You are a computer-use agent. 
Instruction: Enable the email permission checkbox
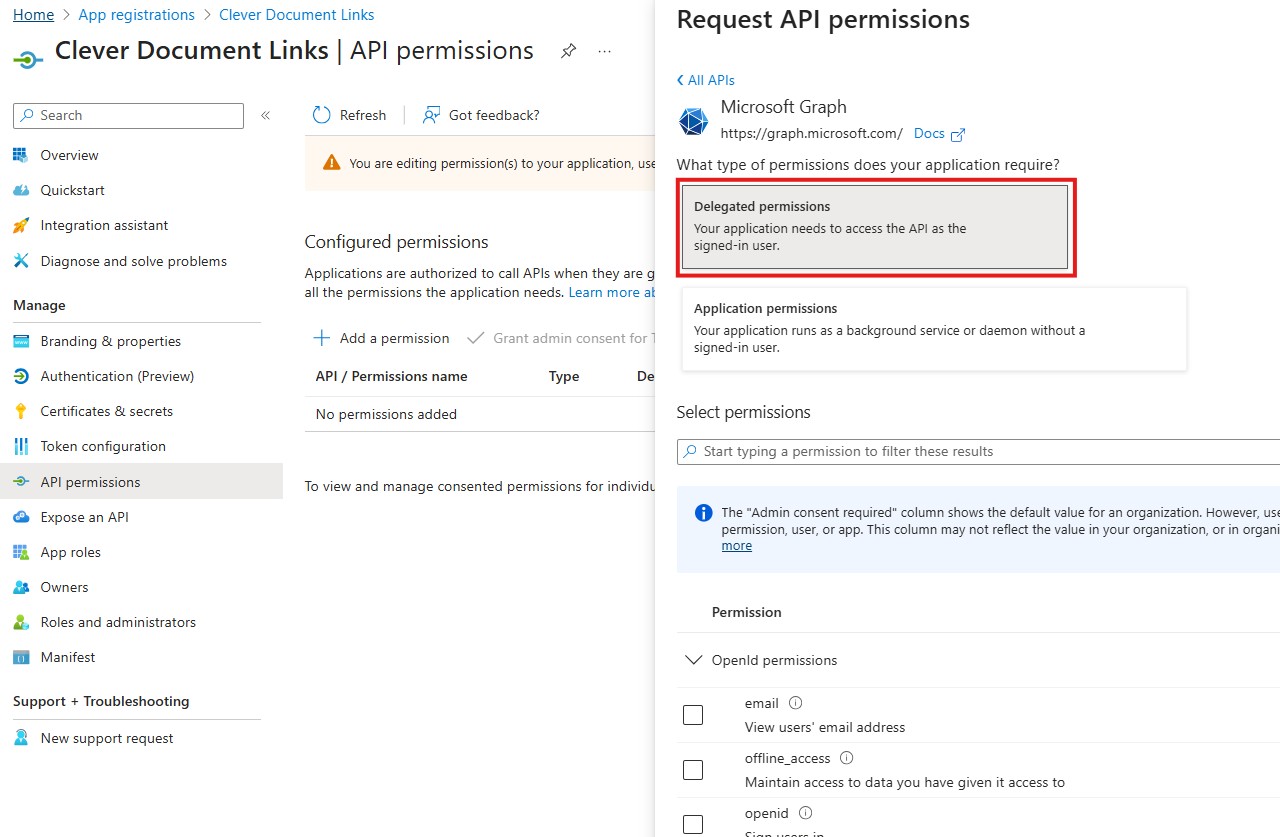(693, 714)
